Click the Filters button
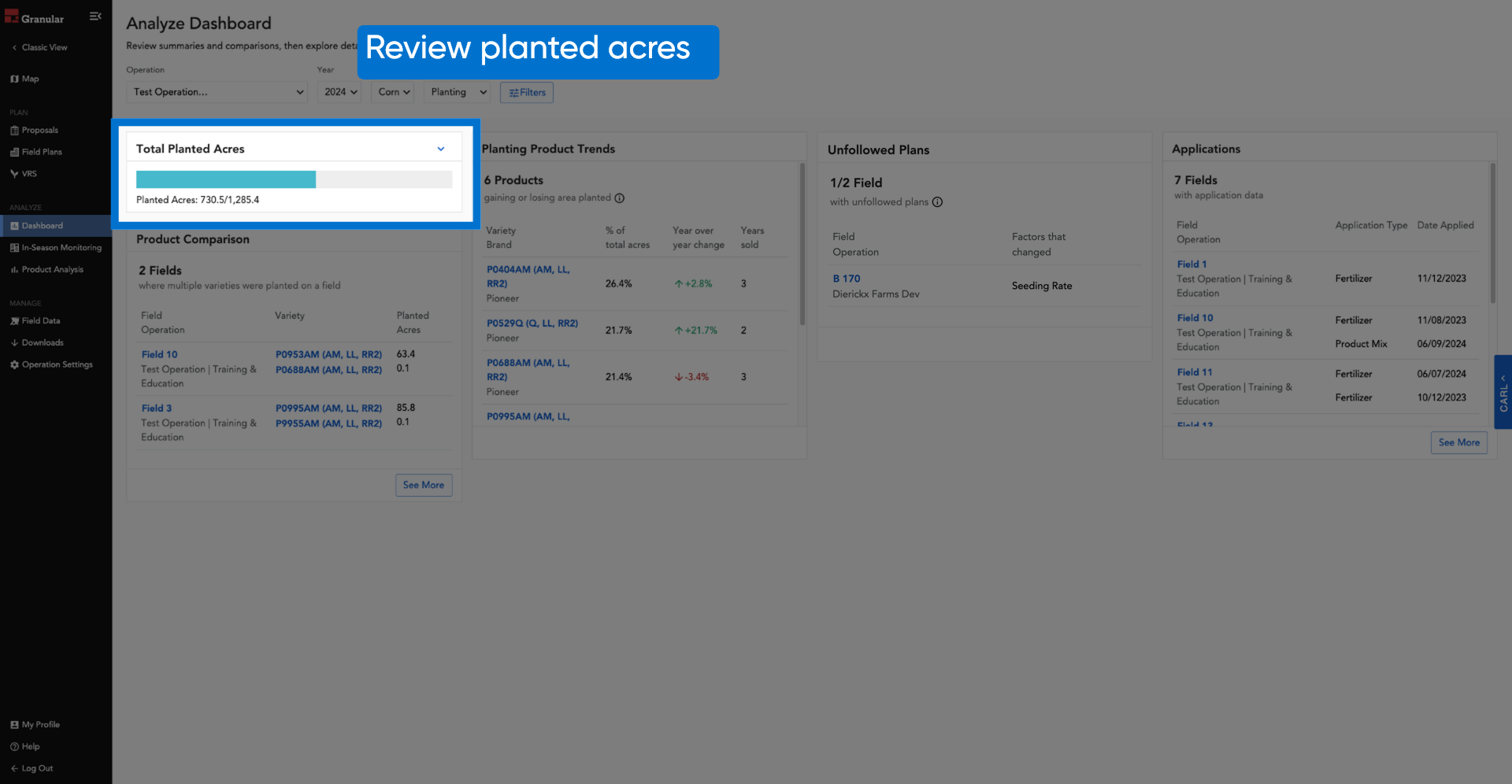This screenshot has height=784, width=1512. tap(527, 93)
